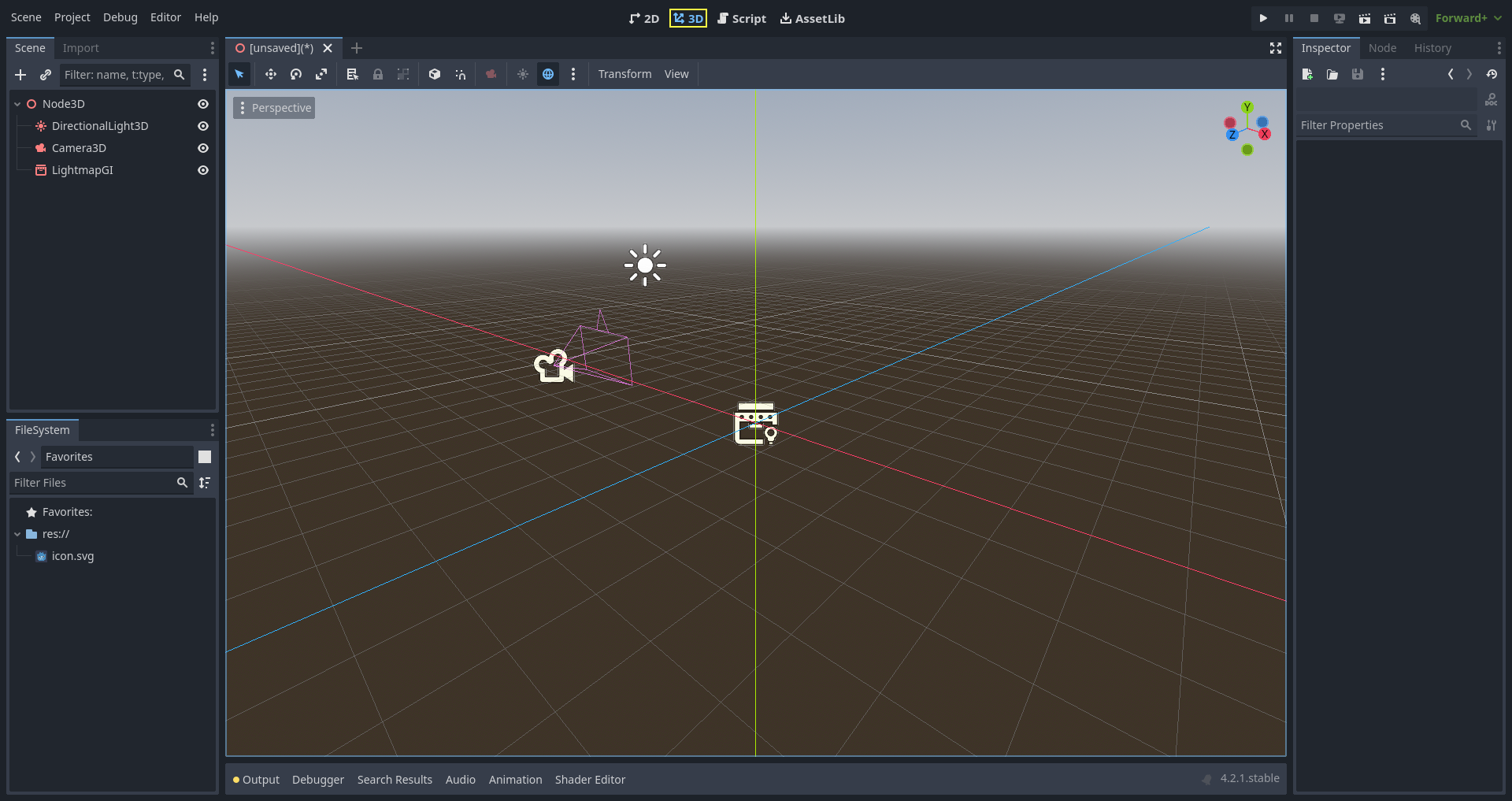
Task: Hide the Camera3D node
Action: (202, 148)
